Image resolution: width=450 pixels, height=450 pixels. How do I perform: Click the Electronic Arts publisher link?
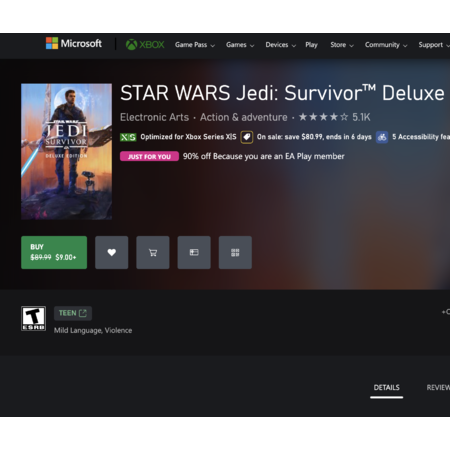point(154,117)
